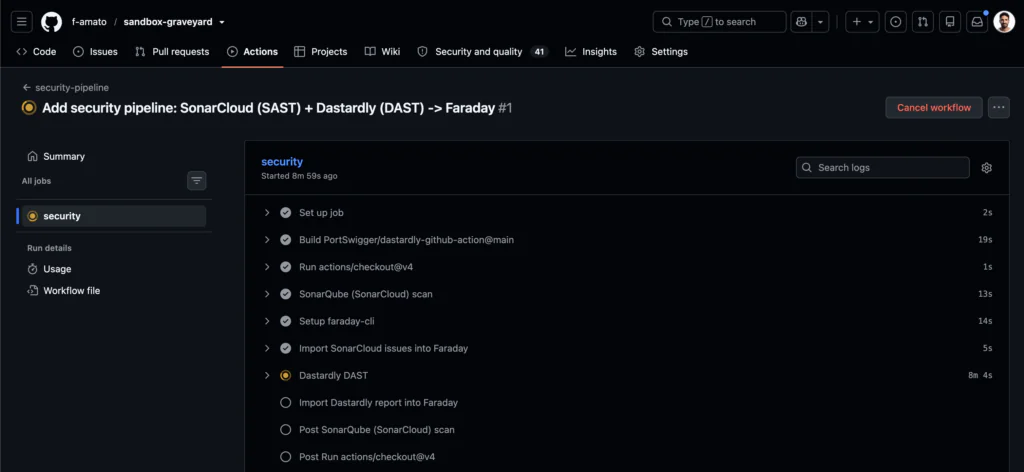Click the 41 badge on Security tab

click(539, 52)
